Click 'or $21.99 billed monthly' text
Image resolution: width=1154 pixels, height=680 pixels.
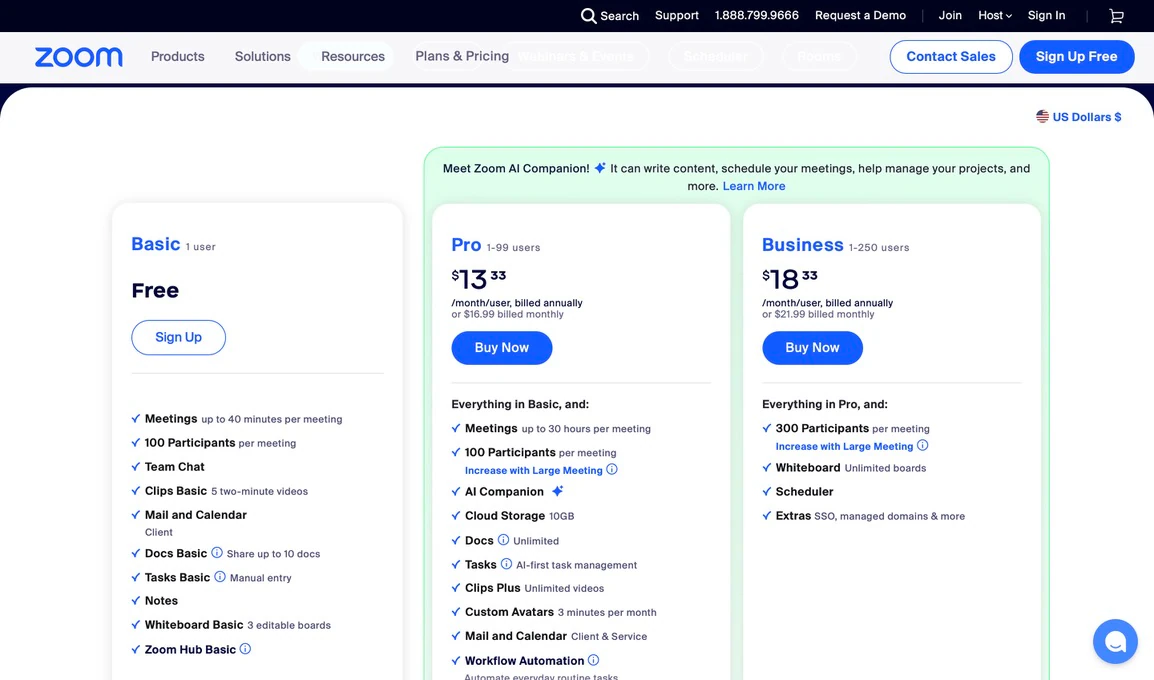(818, 314)
